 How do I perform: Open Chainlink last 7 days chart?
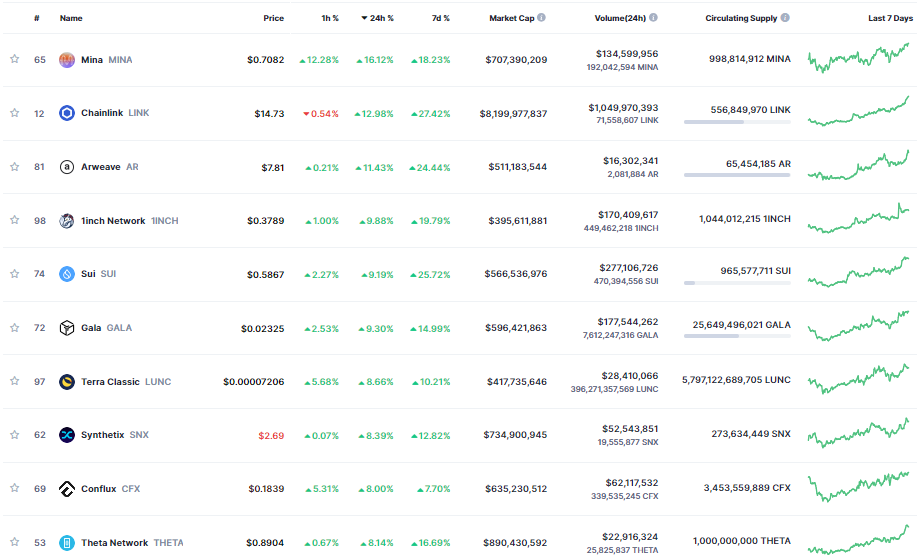859,111
